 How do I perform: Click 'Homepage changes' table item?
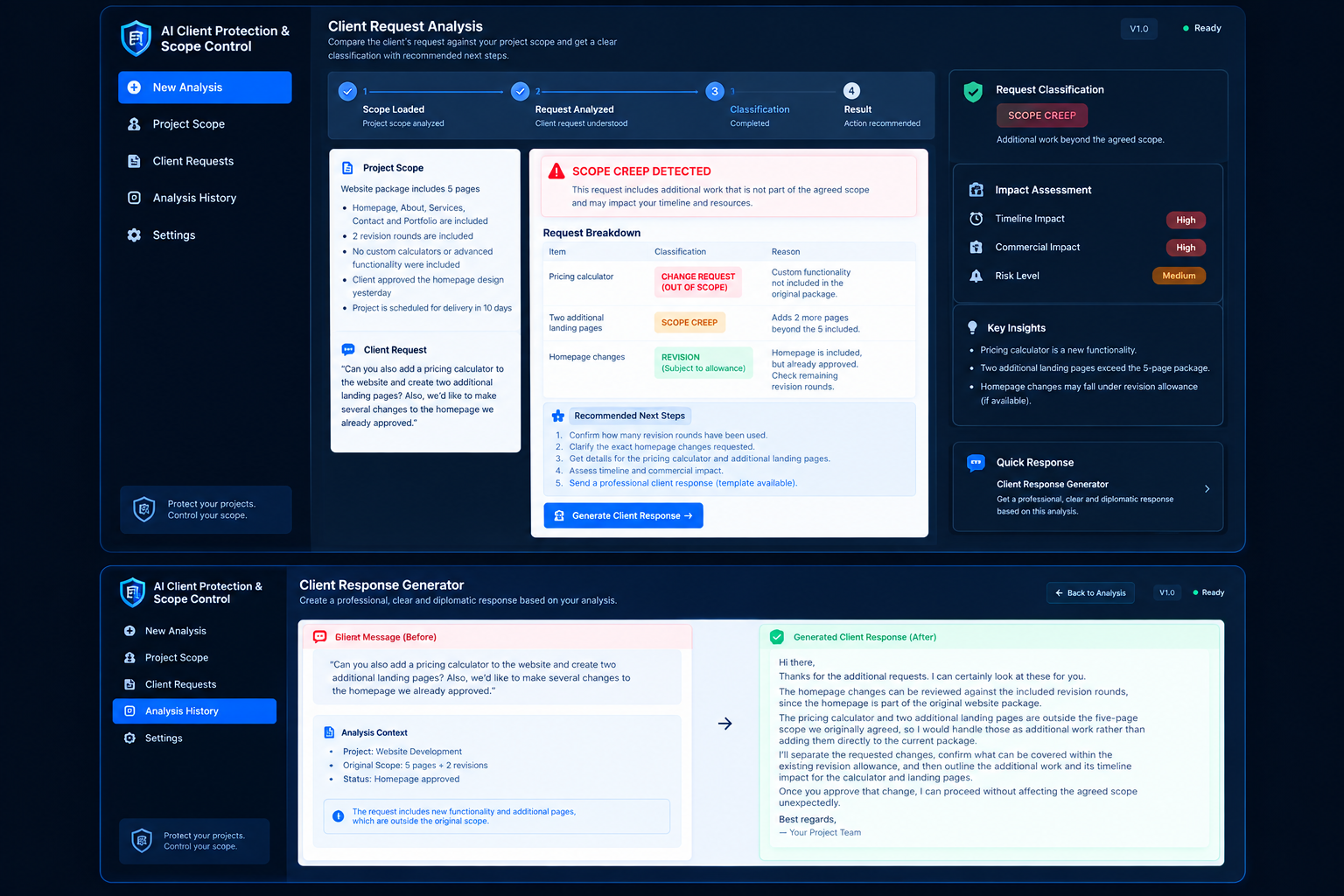(x=587, y=357)
